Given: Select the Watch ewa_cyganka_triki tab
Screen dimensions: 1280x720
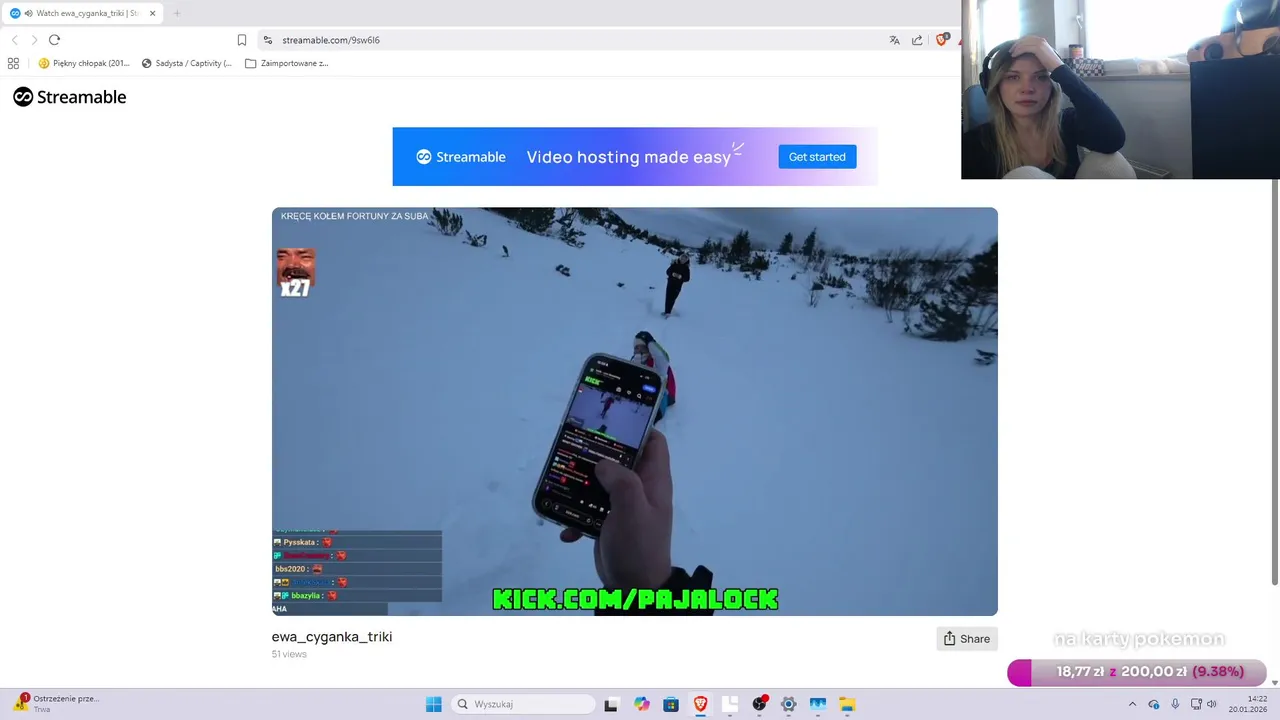Looking at the screenshot, I should (x=83, y=13).
